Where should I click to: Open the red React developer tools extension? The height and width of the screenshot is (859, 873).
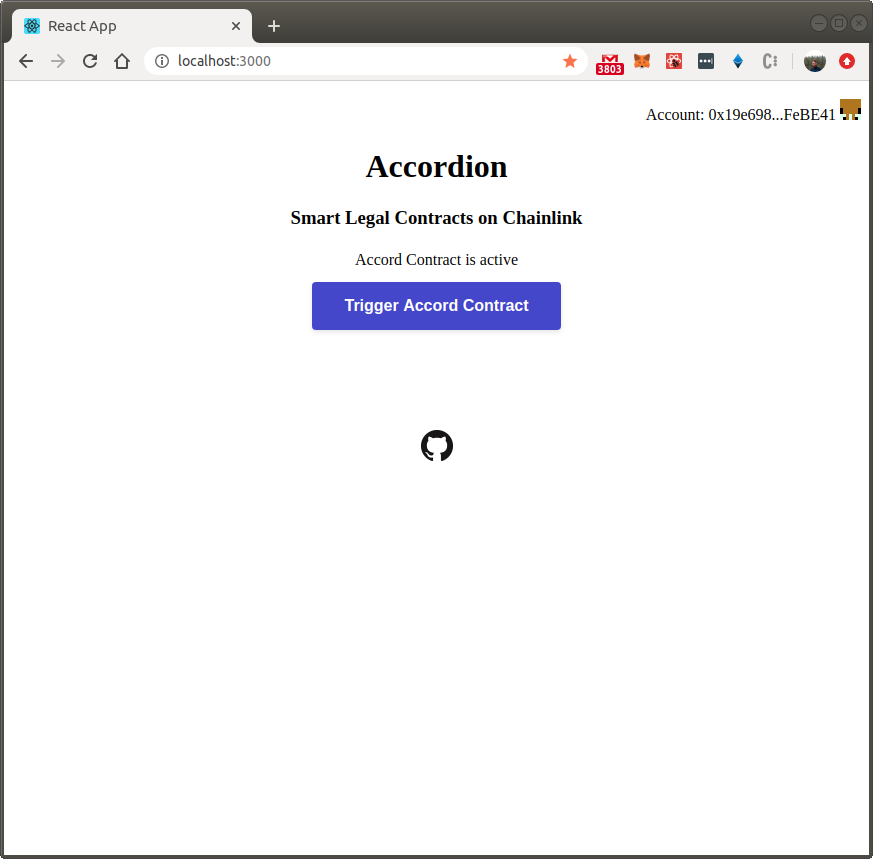pos(674,61)
